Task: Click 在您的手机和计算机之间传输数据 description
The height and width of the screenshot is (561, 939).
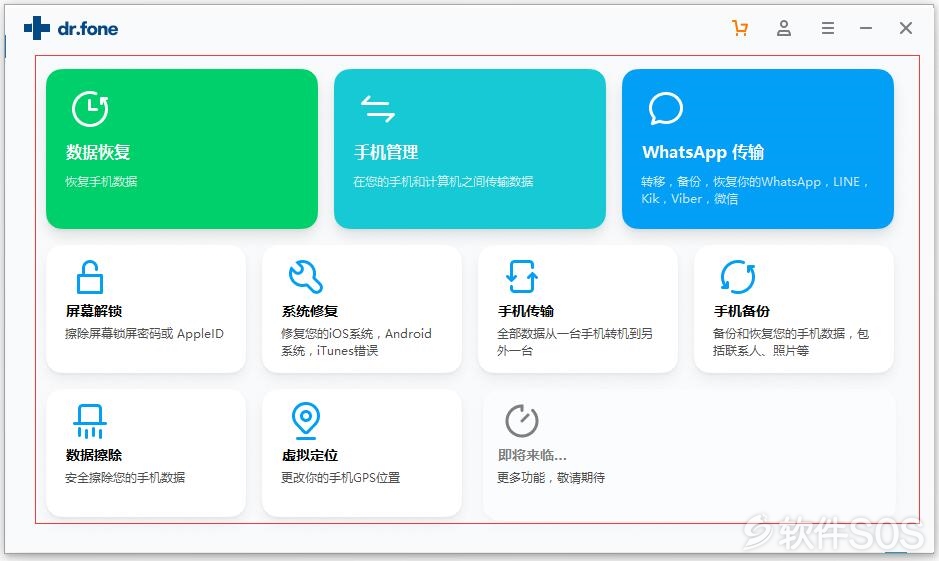Action: point(443,181)
